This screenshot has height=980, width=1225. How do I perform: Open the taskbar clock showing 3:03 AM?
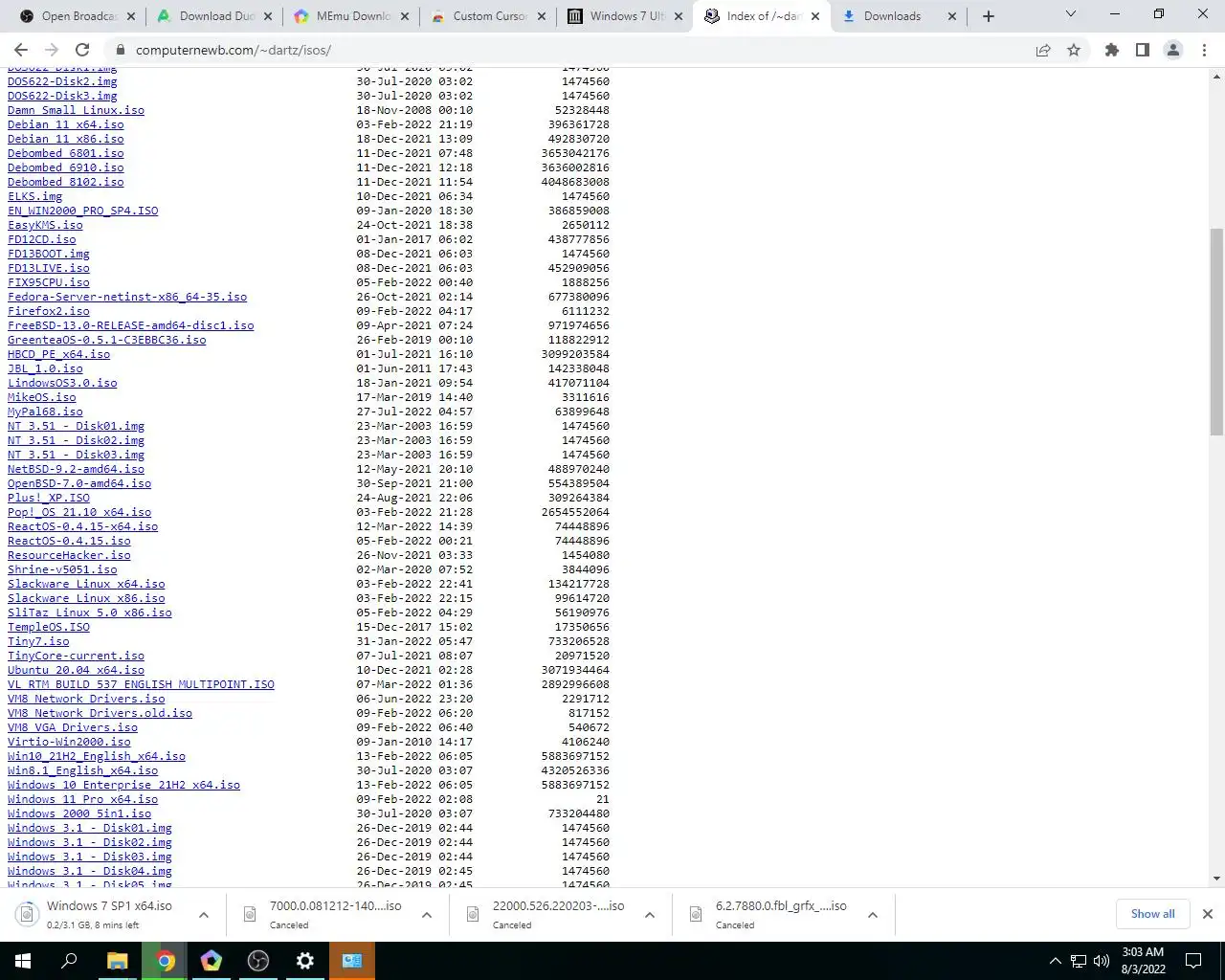coord(1143,961)
